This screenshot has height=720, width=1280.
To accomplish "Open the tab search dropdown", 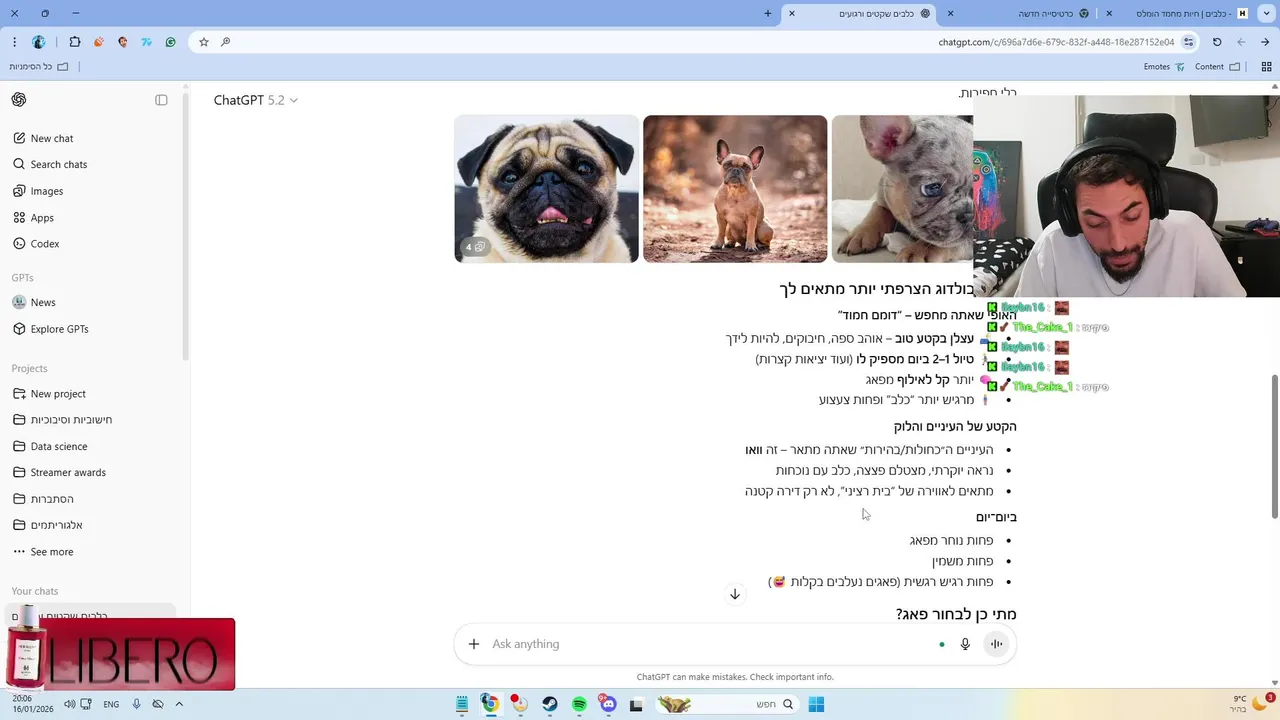I will pyautogui.click(x=1266, y=13).
